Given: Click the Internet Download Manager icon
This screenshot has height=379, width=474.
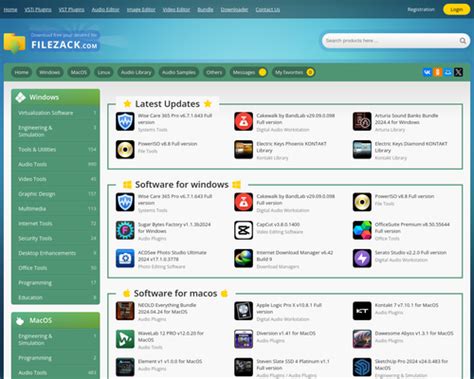Looking at the screenshot, I should click(x=243, y=258).
